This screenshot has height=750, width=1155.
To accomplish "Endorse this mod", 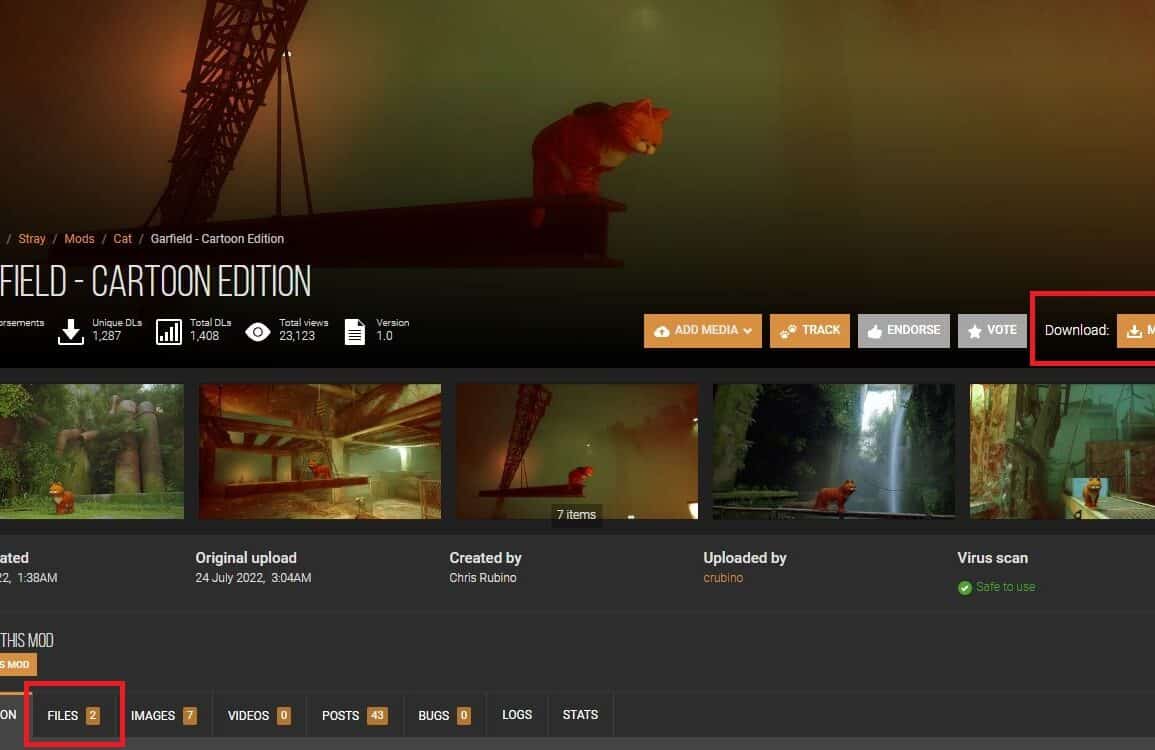I will pyautogui.click(x=904, y=331).
